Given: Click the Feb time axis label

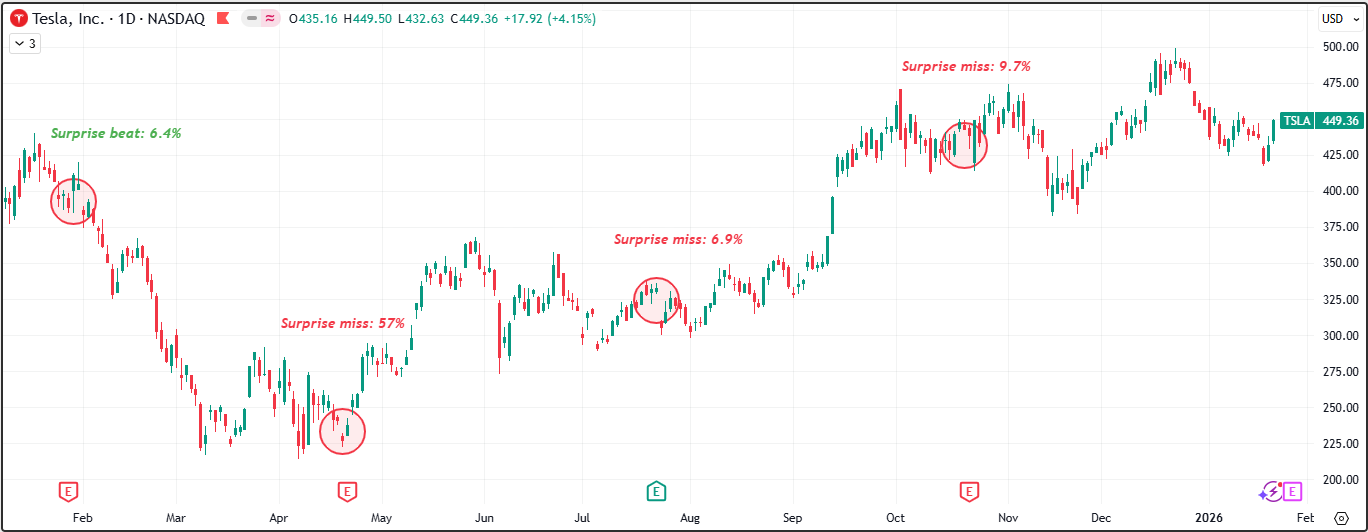Looking at the screenshot, I should [83, 518].
